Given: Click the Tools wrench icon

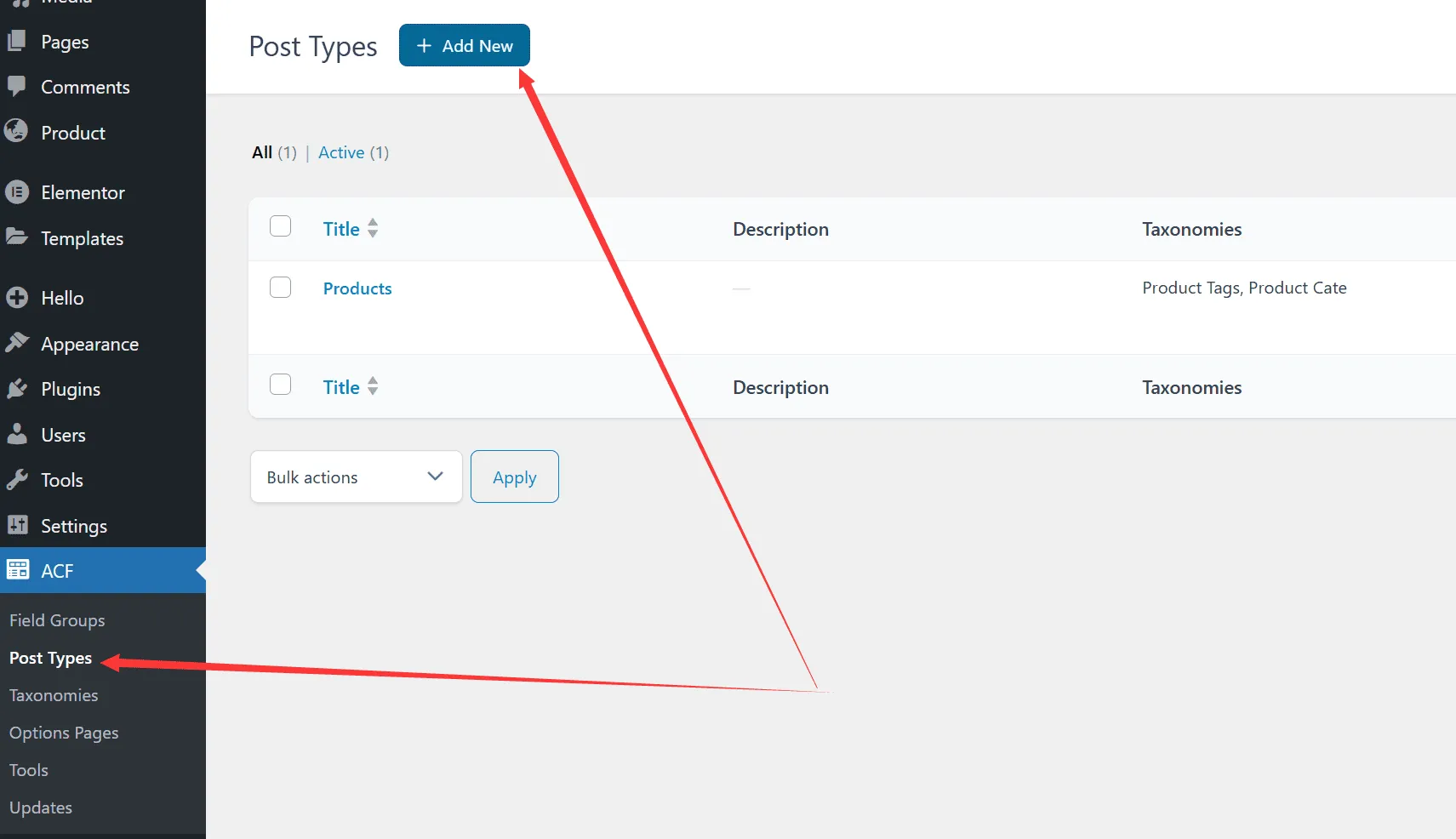Looking at the screenshot, I should click(17, 480).
